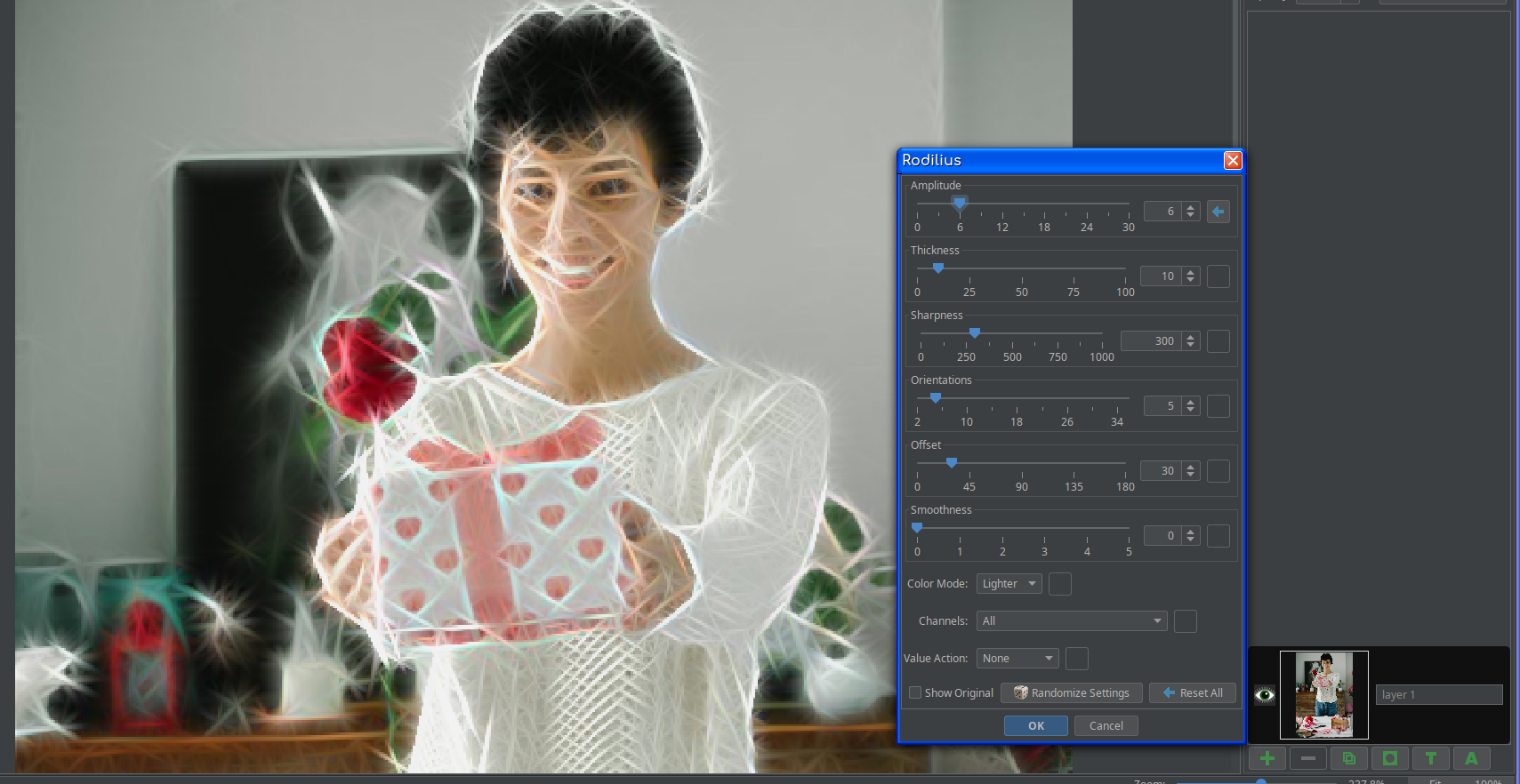The height and width of the screenshot is (784, 1520).
Task: Open the Value Action dropdown
Action: 1017,659
